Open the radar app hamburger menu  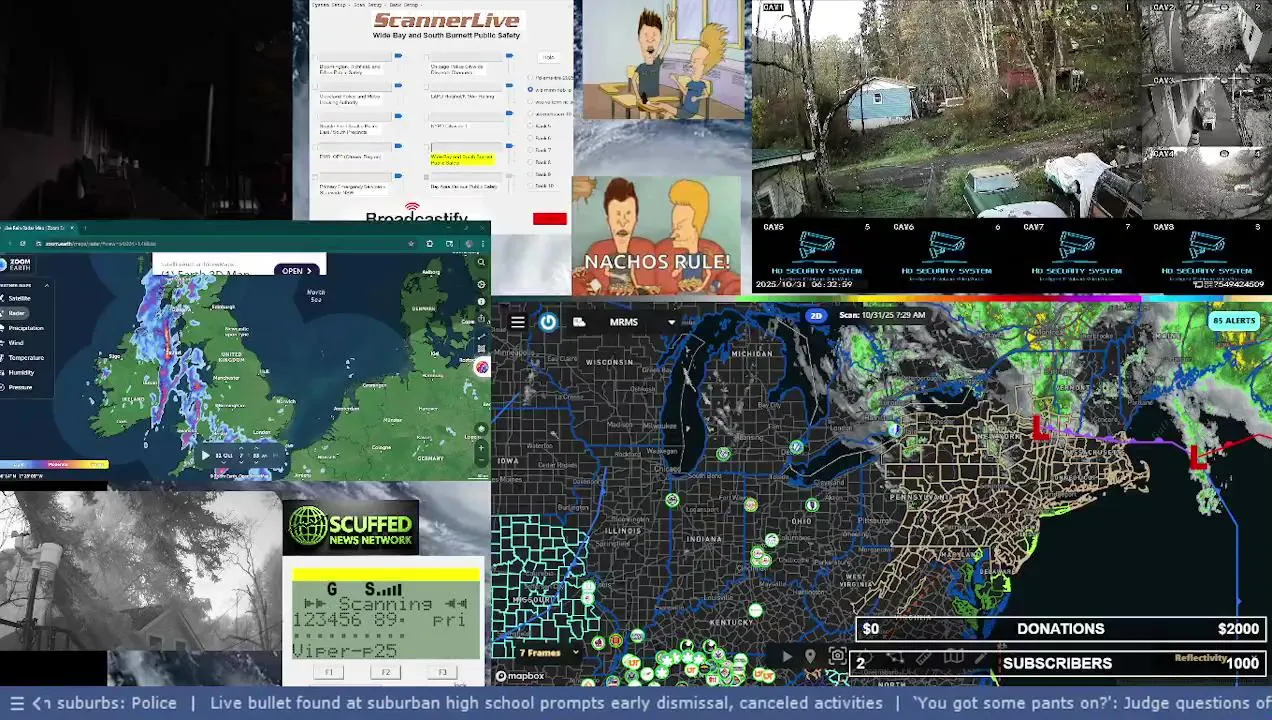click(517, 322)
